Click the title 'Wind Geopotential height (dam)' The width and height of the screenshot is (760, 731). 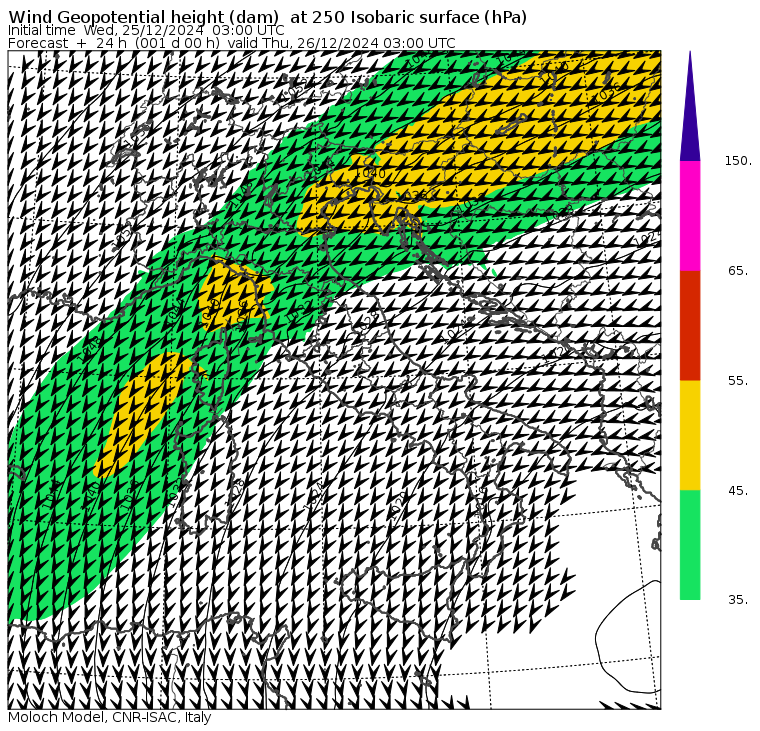tap(143, 17)
